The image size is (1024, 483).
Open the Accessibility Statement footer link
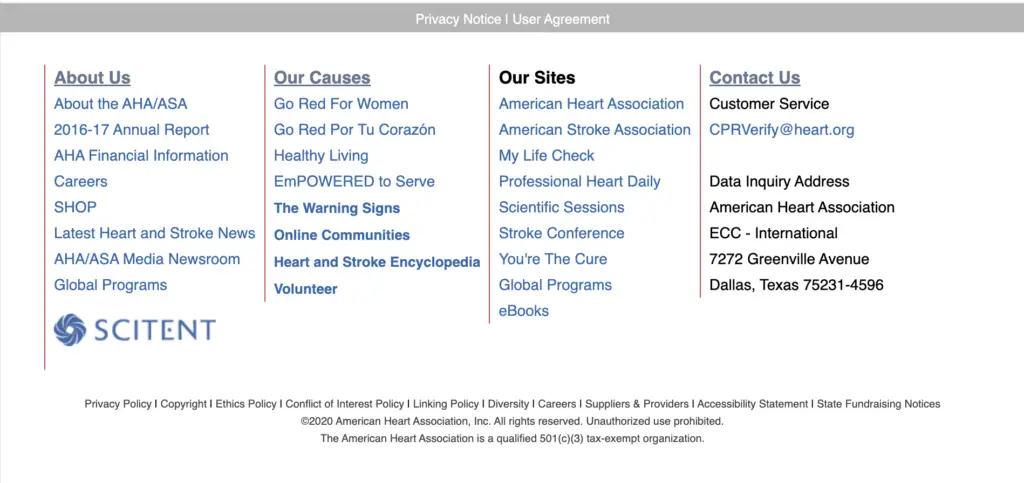tap(752, 404)
